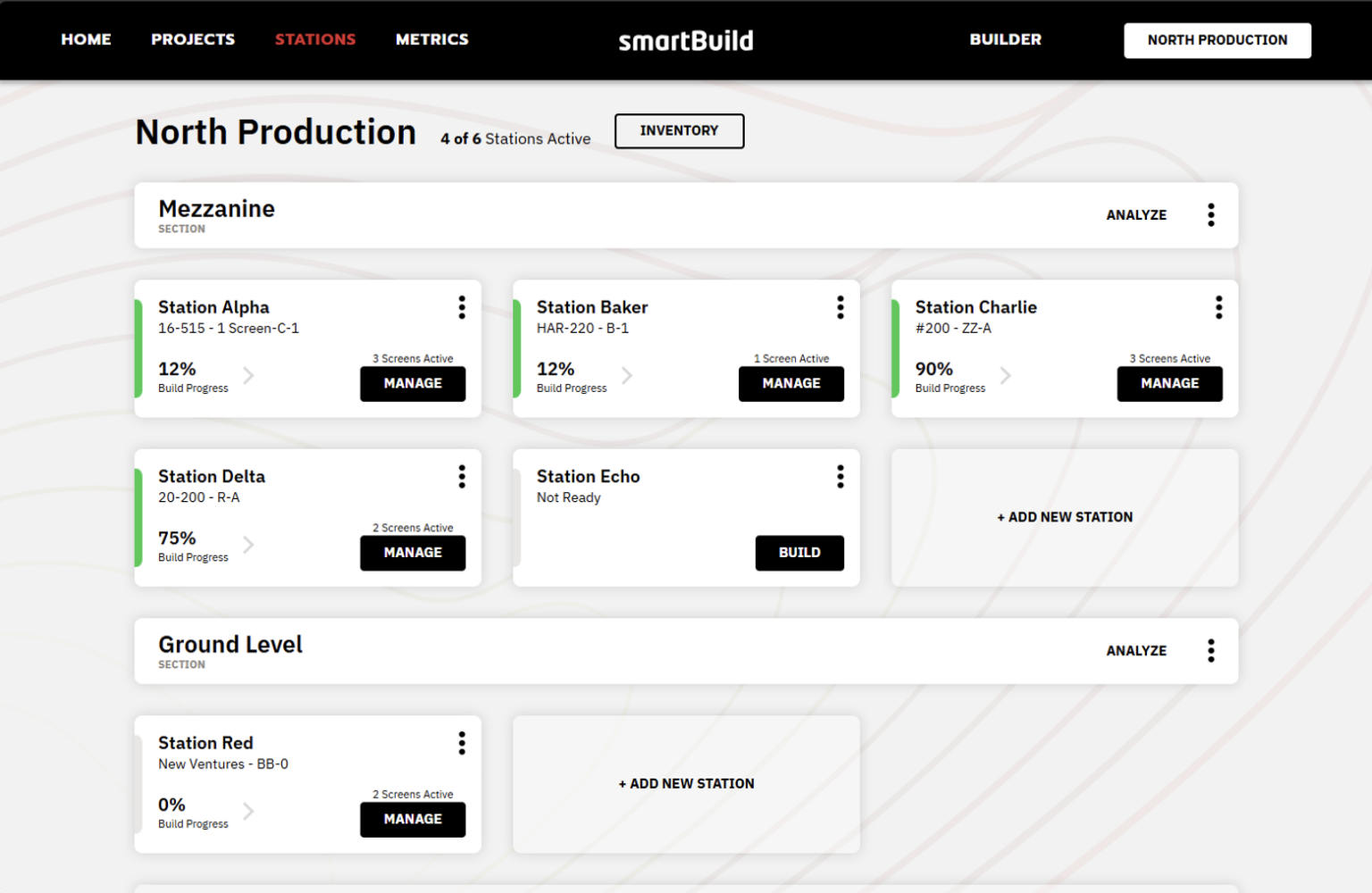Switch to the Metrics nav tab
The image size is (1372, 893).
(431, 39)
